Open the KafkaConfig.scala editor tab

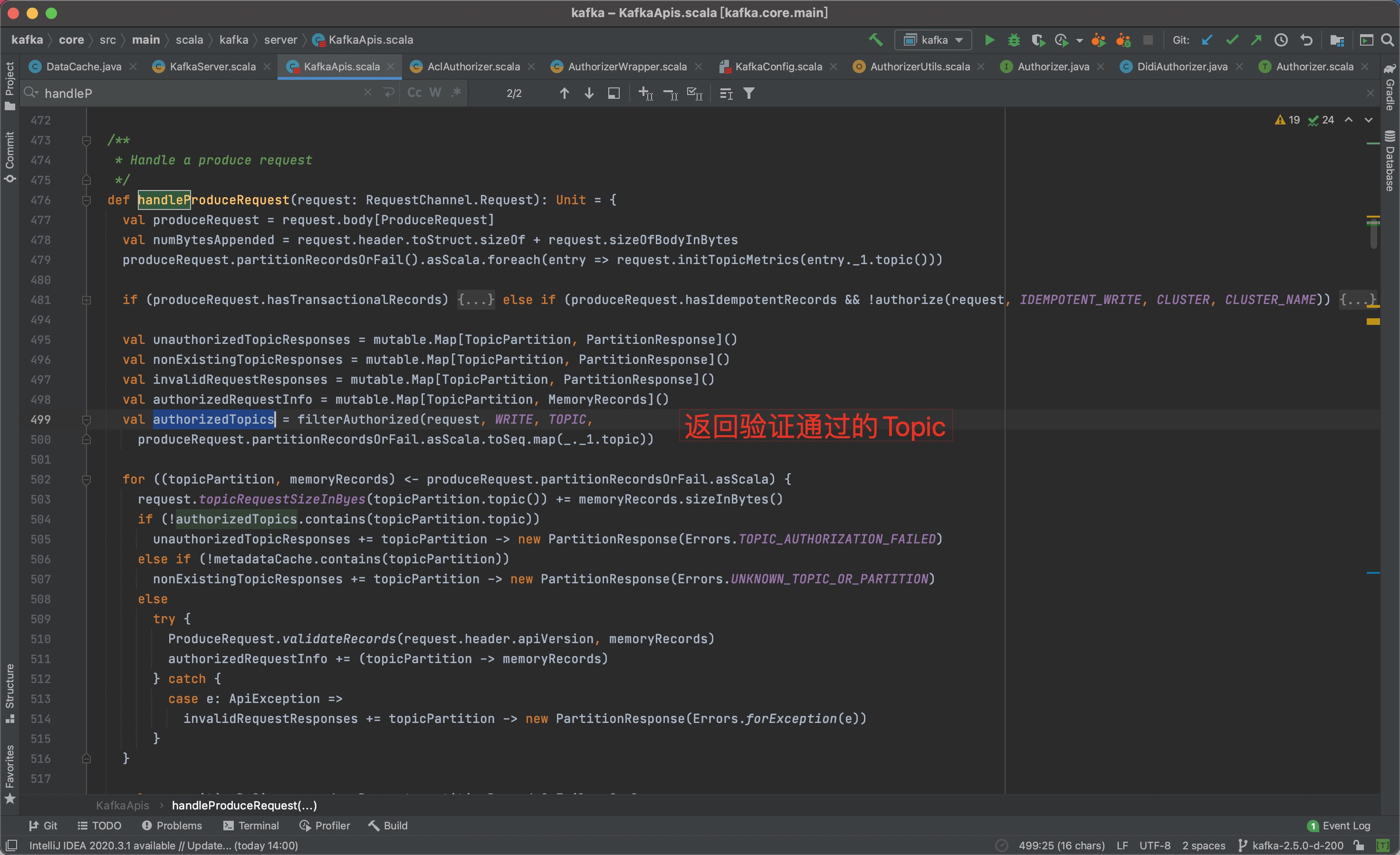click(x=778, y=66)
